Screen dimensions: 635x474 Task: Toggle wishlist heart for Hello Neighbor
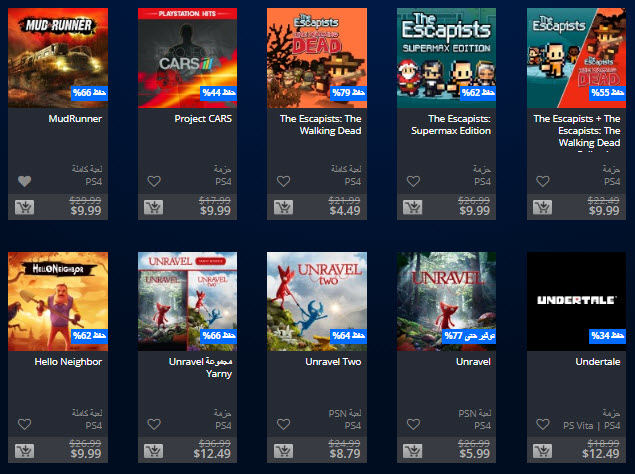25,424
